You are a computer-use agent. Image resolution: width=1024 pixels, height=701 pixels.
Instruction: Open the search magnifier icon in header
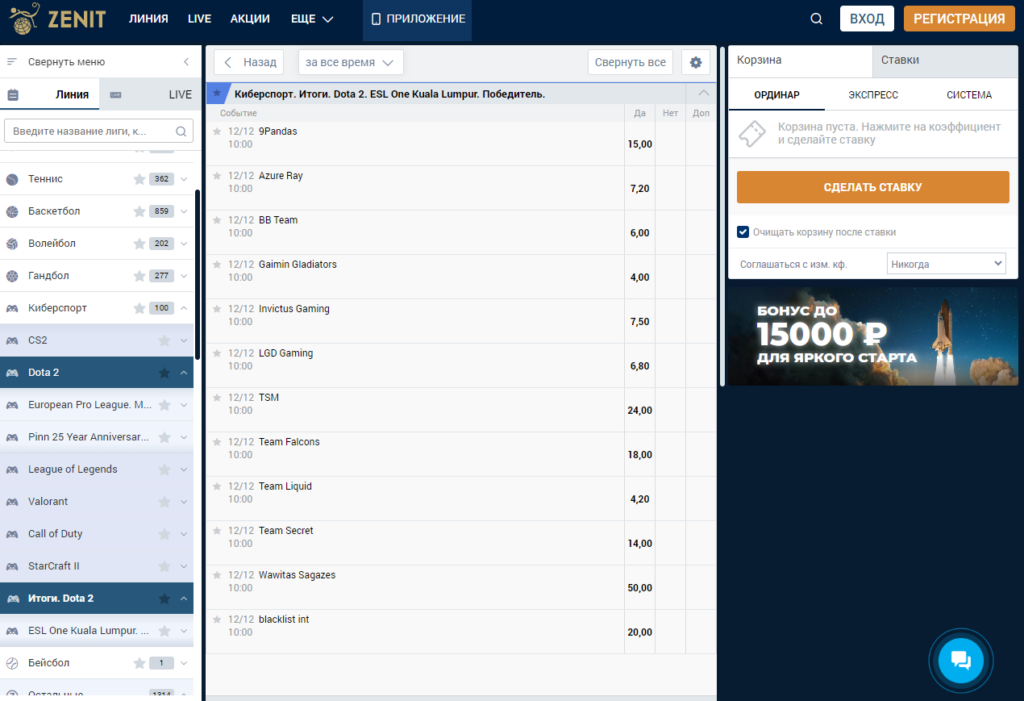pos(816,19)
